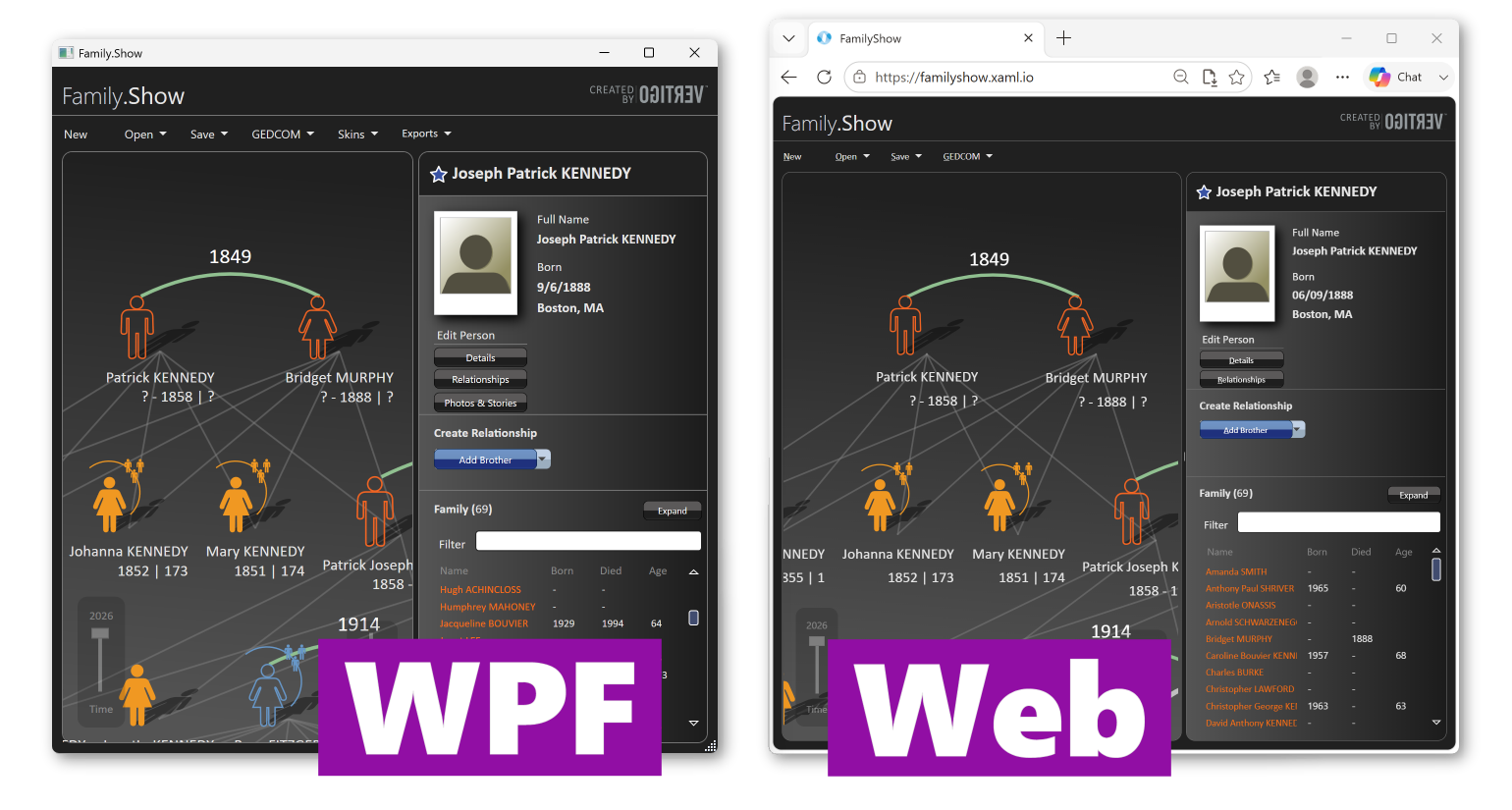Image resolution: width=1512 pixels, height=810 pixels.
Task: Add page to favorites star icon
Action: pyautogui.click(x=1237, y=77)
